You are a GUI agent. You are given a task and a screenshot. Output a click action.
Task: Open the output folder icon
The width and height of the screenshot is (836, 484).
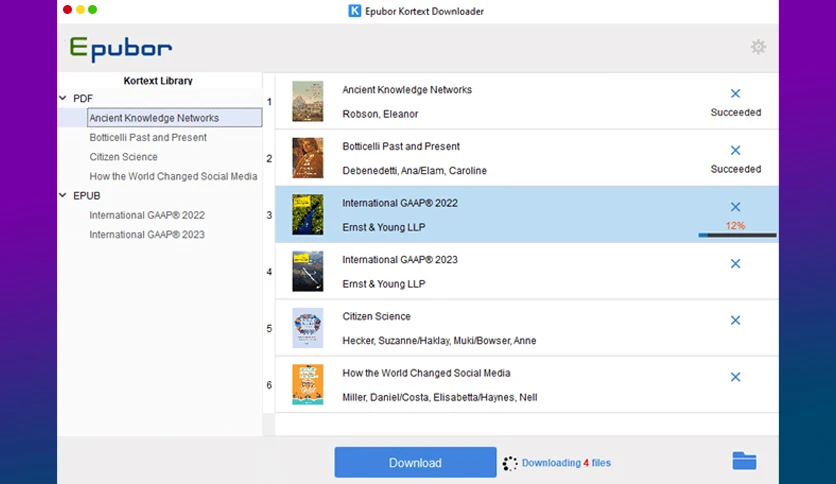pos(744,461)
